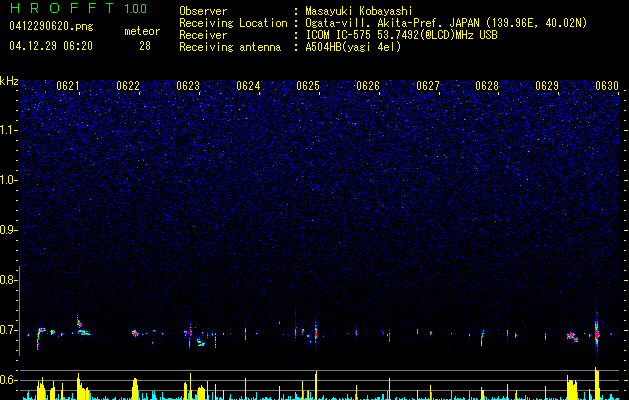Click the 0.6 kHz axis label
This screenshot has width=629, height=400.
(x=7, y=380)
